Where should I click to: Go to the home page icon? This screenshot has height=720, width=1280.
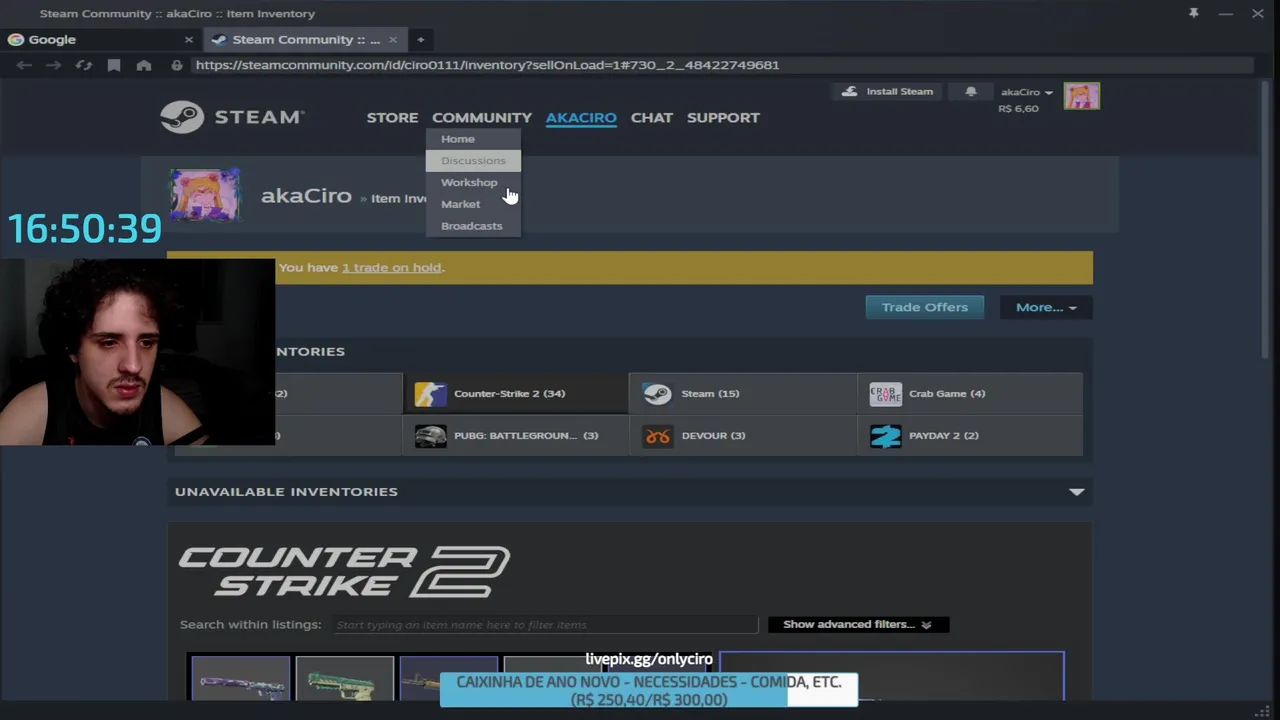coord(144,65)
